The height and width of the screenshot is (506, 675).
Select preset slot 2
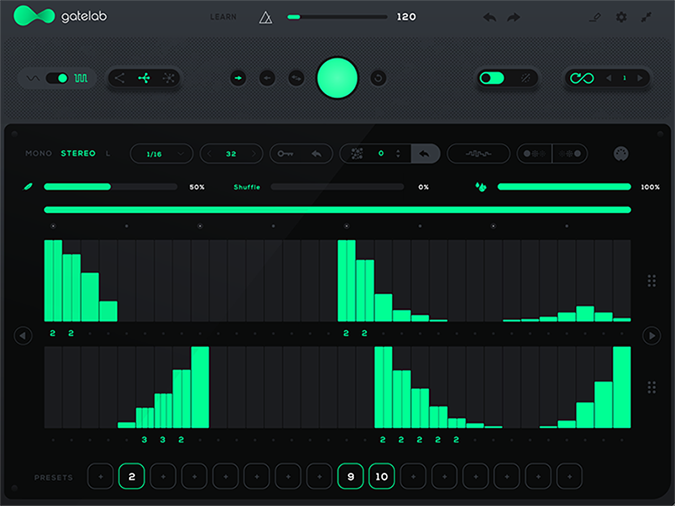click(131, 477)
